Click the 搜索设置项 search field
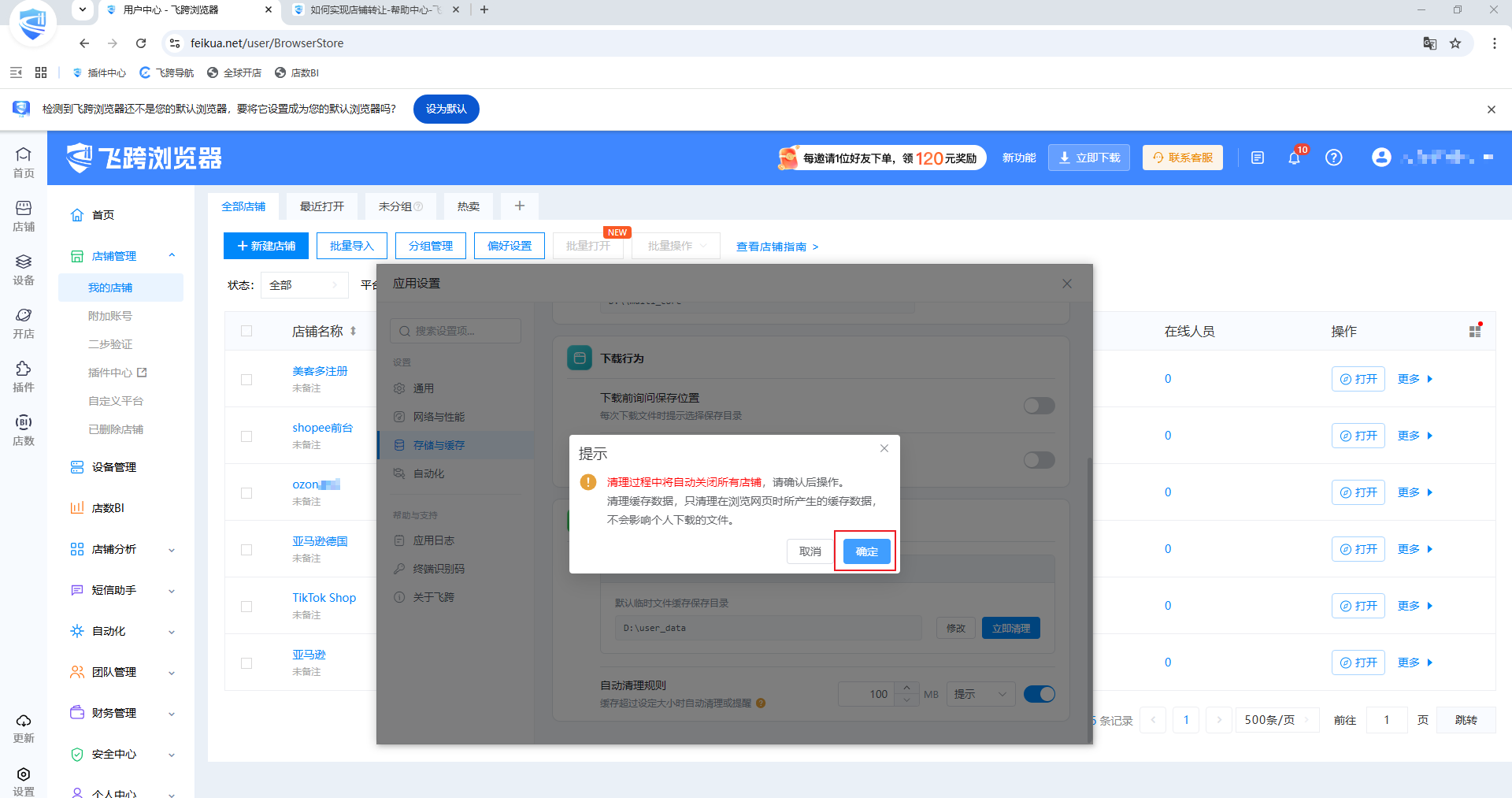 [x=455, y=331]
